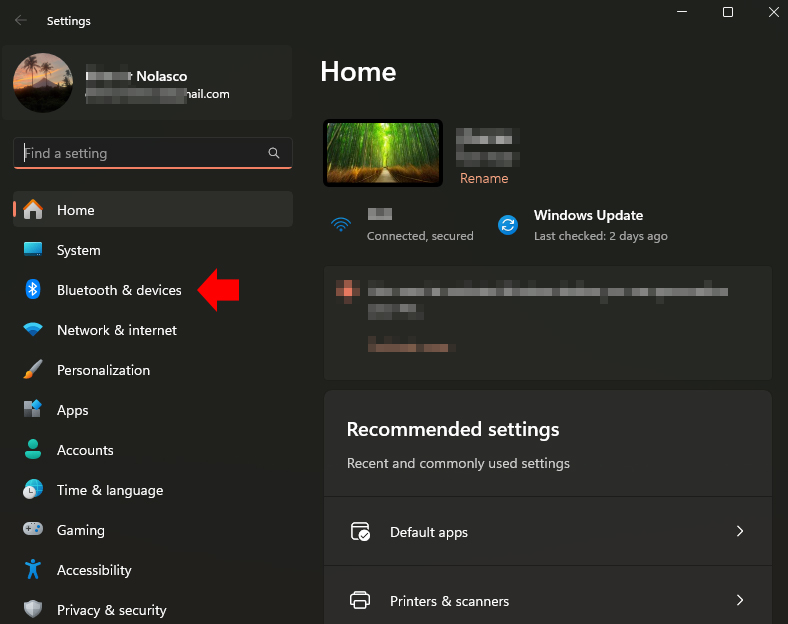Open the Printers & scanners setting
Image resolution: width=788 pixels, height=624 pixels.
548,595
